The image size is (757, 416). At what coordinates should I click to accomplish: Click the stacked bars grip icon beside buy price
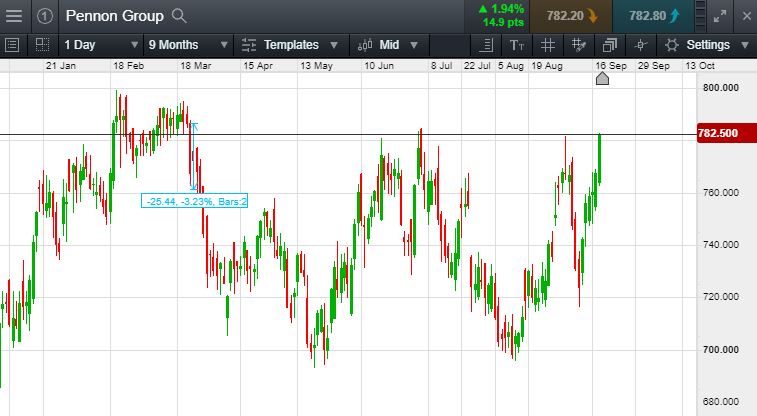click(701, 16)
